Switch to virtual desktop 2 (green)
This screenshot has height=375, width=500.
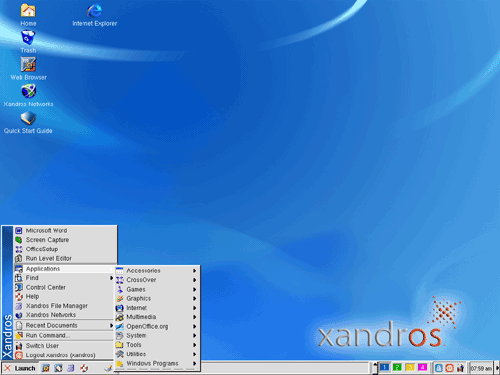tap(397, 367)
